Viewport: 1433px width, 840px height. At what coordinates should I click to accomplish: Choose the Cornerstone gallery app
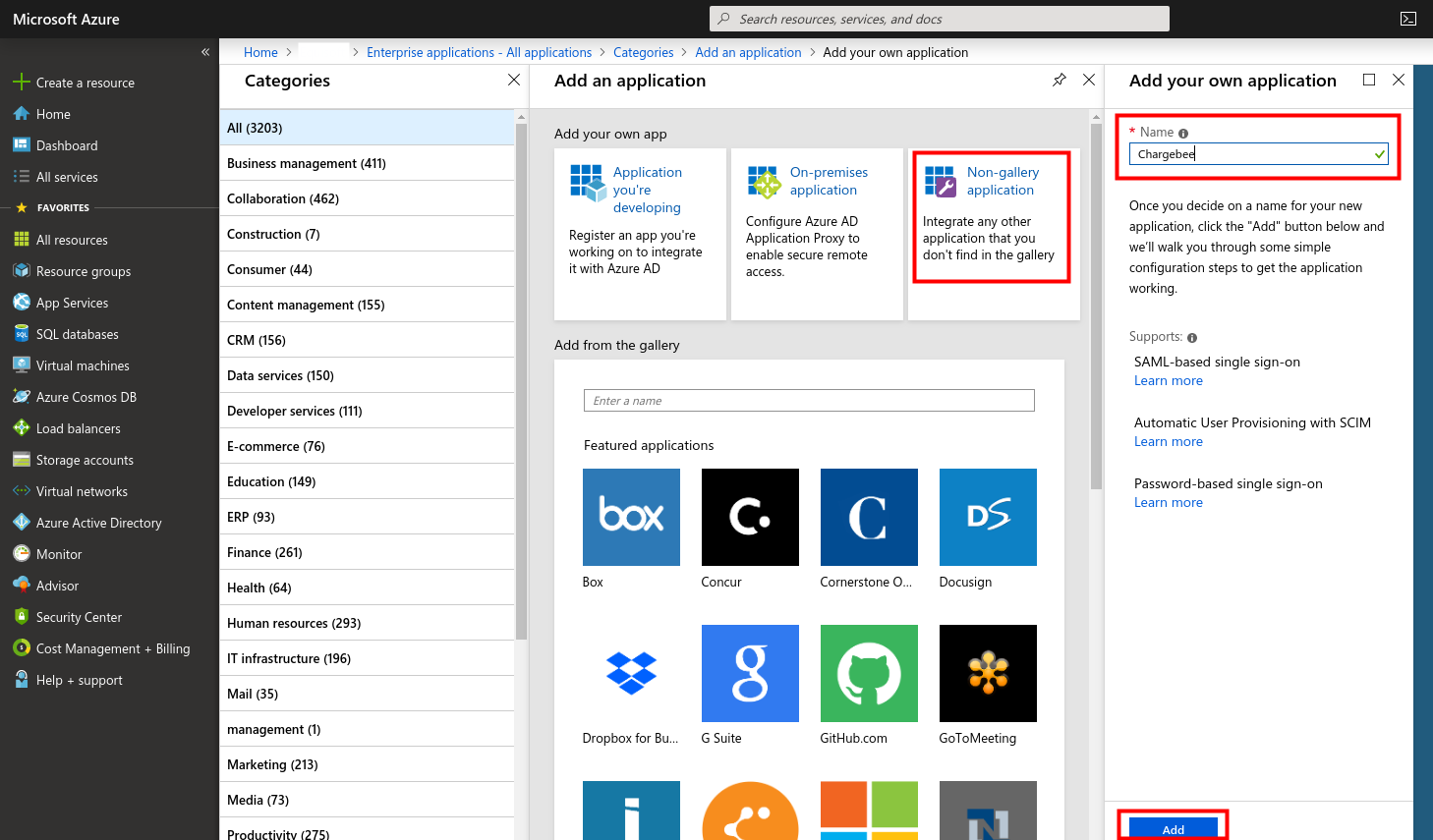click(x=869, y=517)
